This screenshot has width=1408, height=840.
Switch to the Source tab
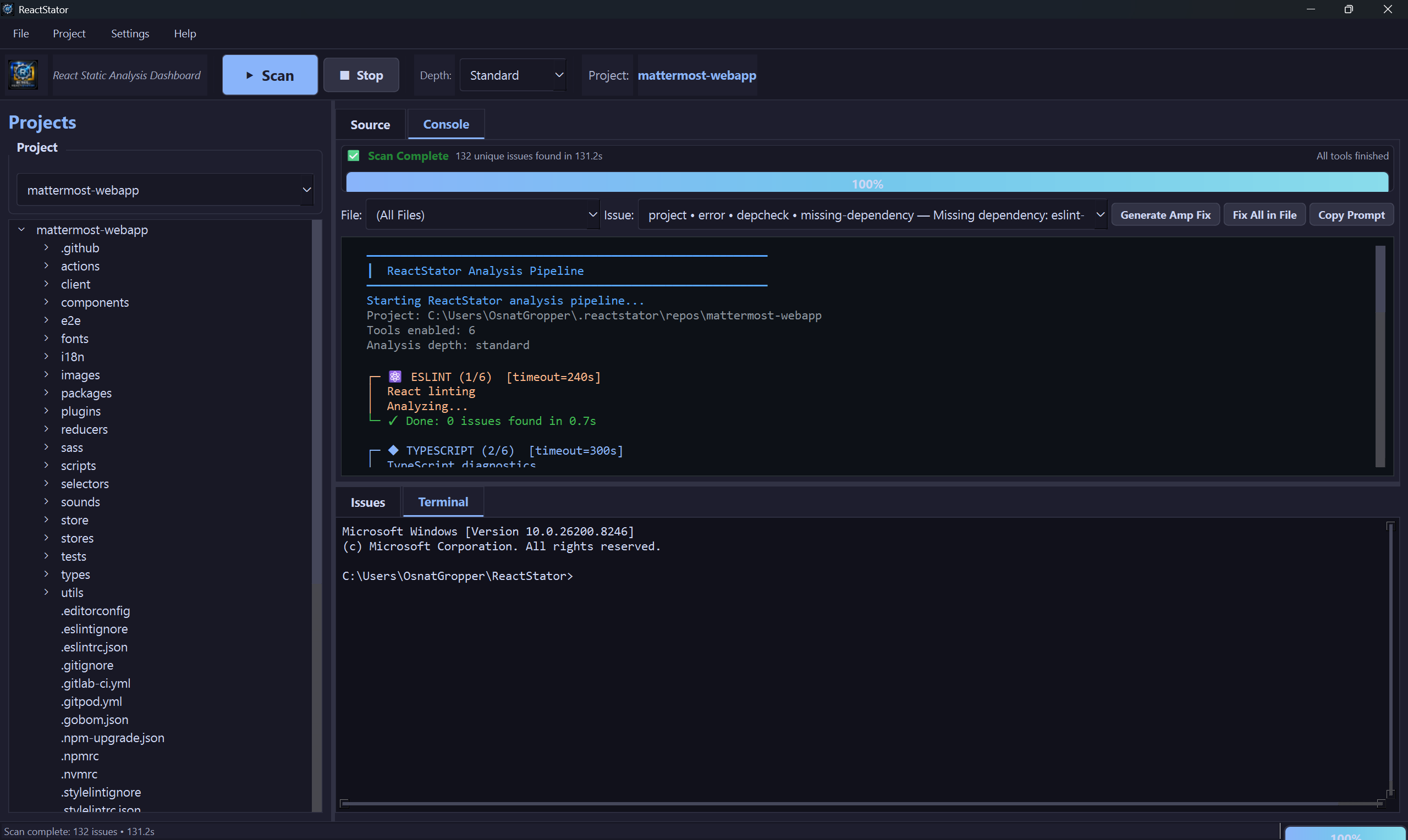click(x=370, y=125)
